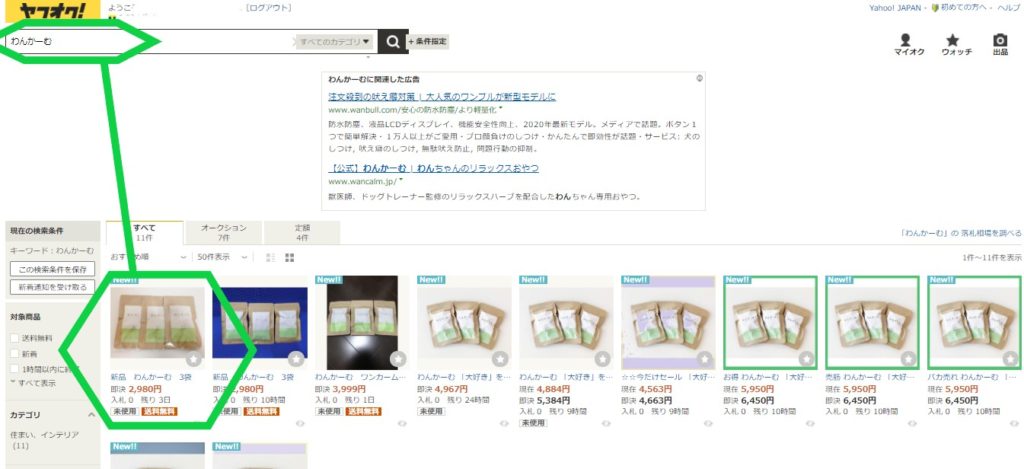Image resolution: width=1024 pixels, height=469 pixels.
Task: Collapse the カテゴリ section chevron
Action: tap(91, 415)
